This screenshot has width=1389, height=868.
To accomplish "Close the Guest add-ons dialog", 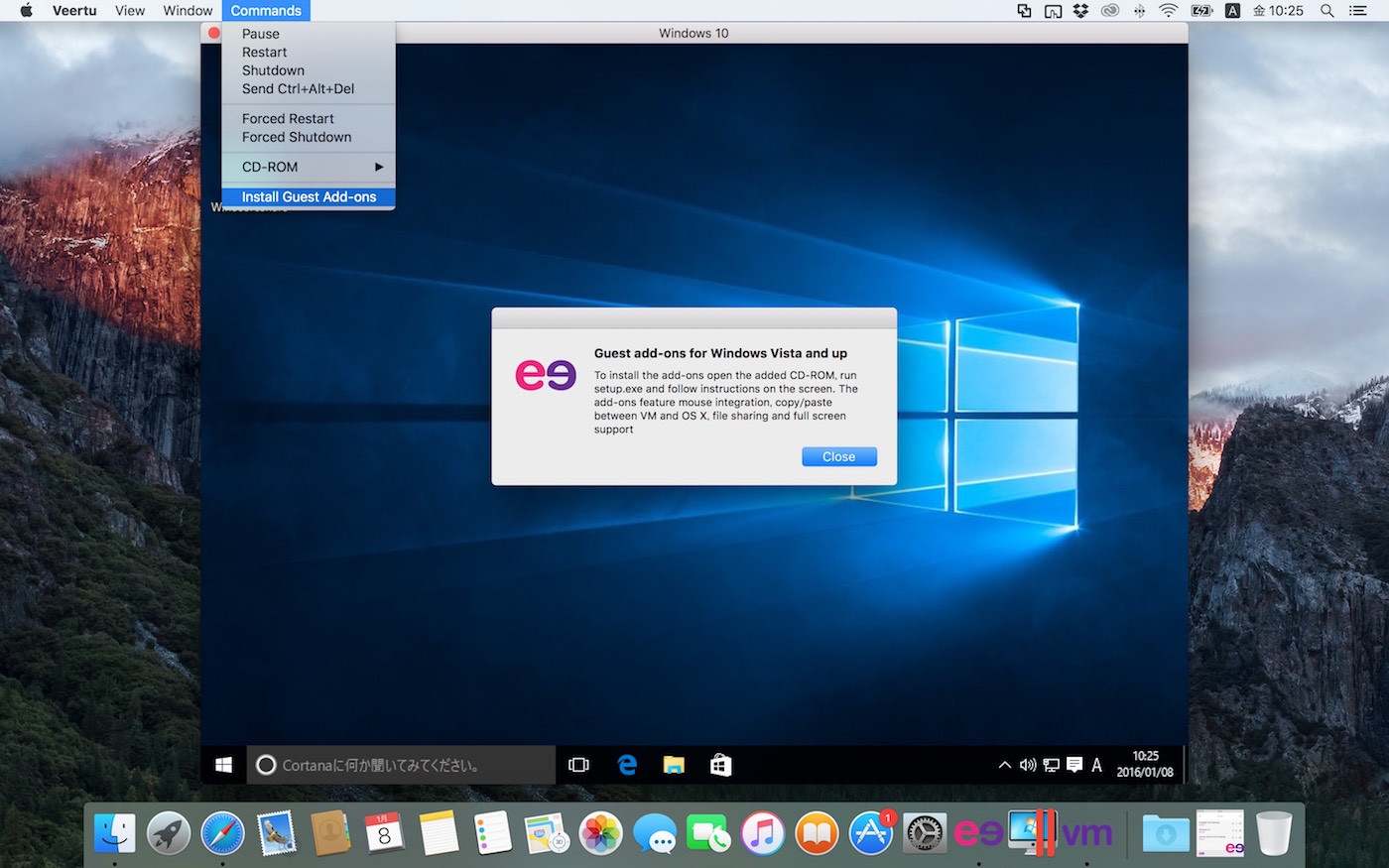I will [839, 456].
